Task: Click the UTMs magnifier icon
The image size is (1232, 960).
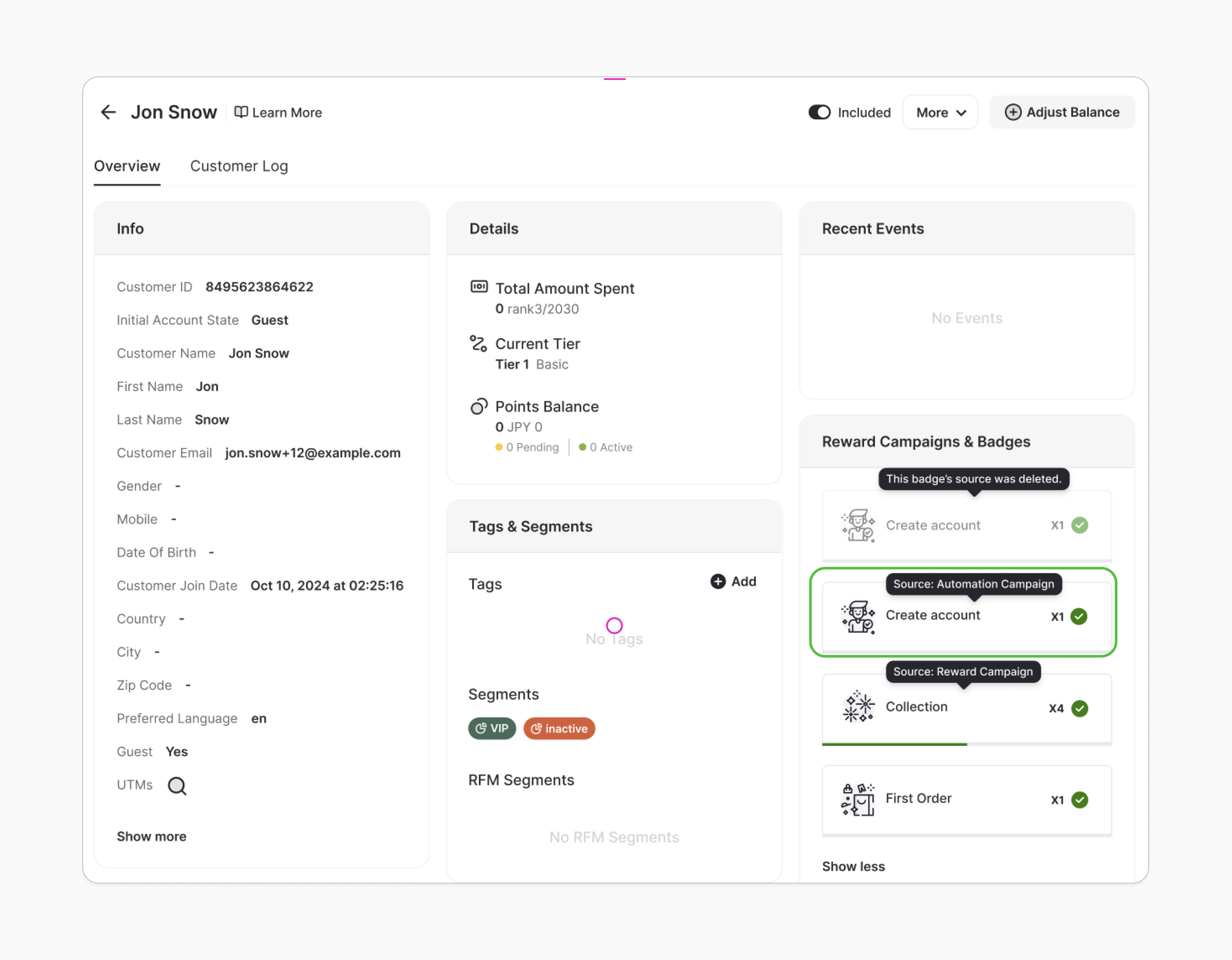Action: click(177, 785)
